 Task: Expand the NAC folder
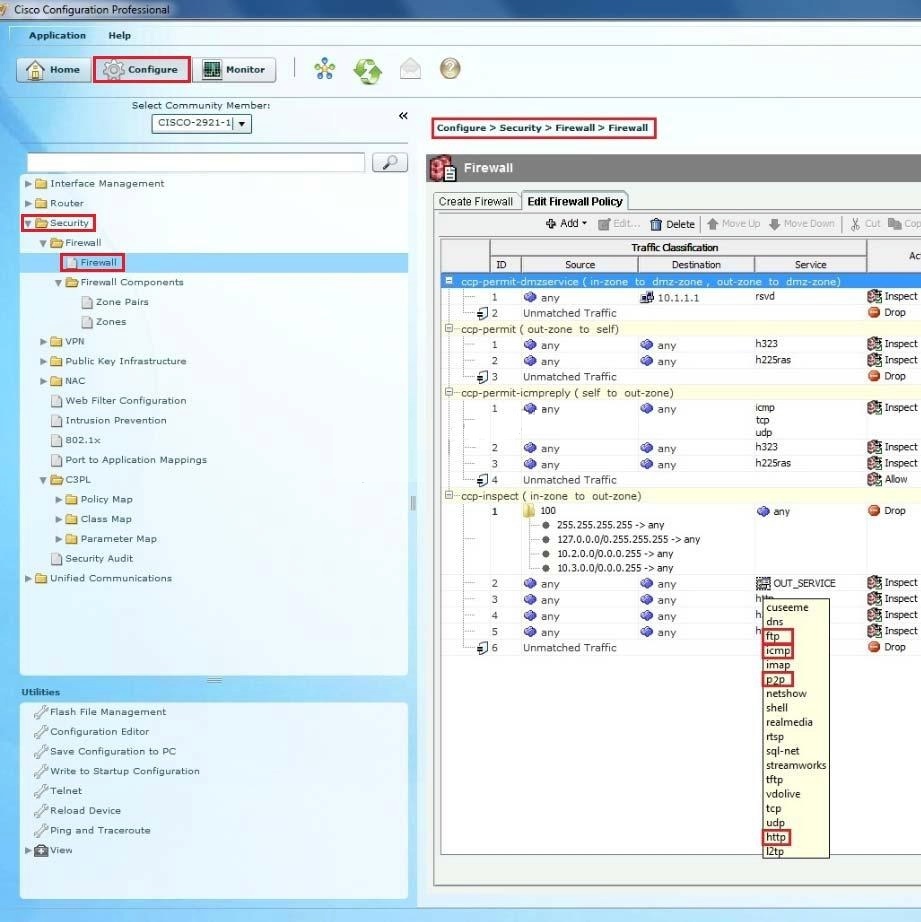[x=43, y=381]
